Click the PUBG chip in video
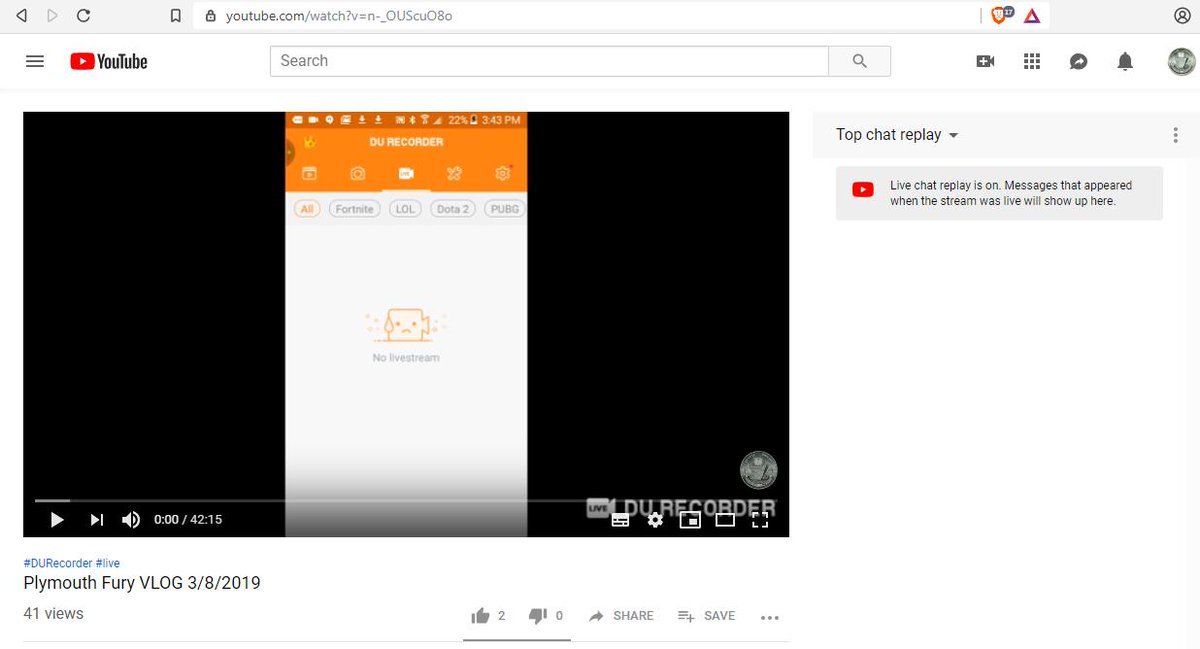1200x649 pixels. coord(504,209)
